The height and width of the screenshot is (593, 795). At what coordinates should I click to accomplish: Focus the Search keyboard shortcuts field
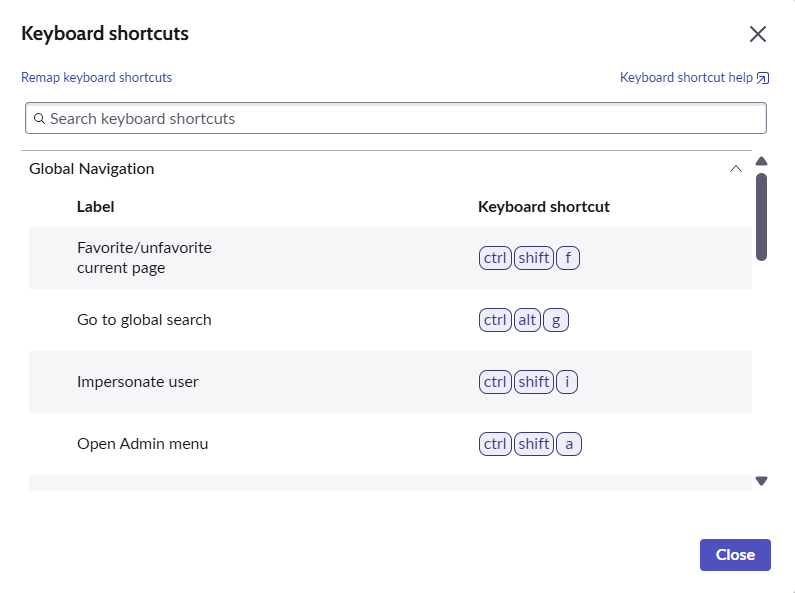click(x=395, y=119)
